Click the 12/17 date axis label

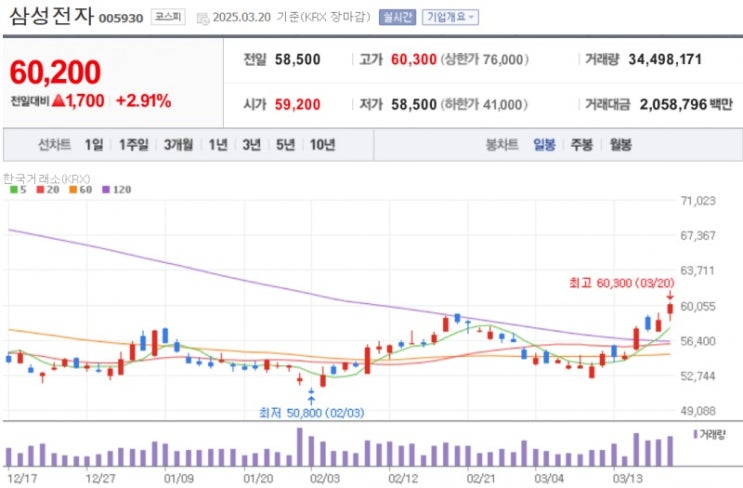[22, 479]
